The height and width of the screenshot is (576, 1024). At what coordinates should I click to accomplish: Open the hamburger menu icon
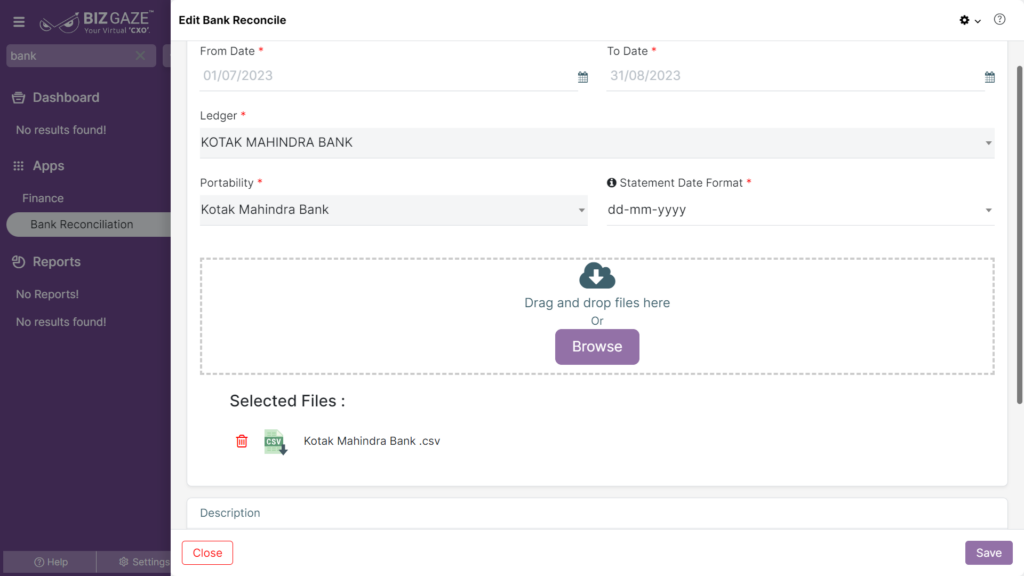19,22
